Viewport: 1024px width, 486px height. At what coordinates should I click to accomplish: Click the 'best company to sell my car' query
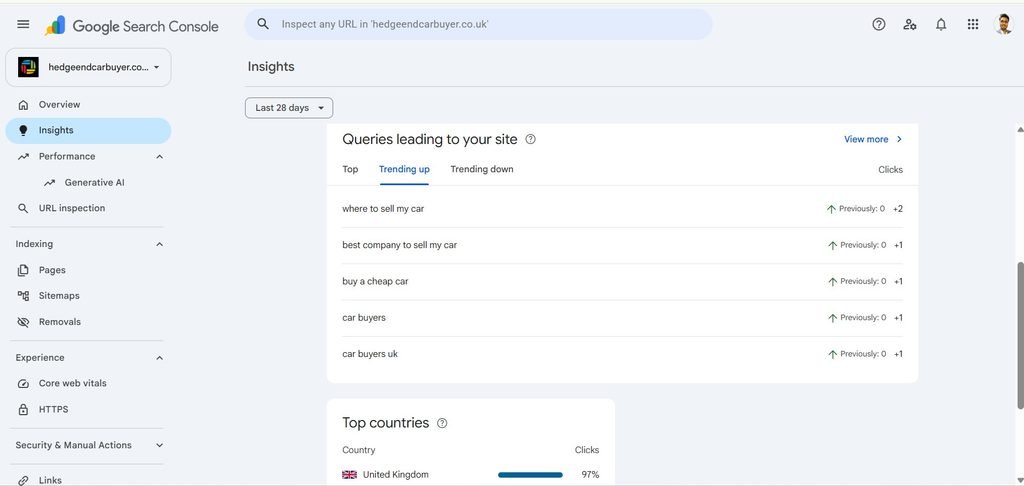(400, 245)
